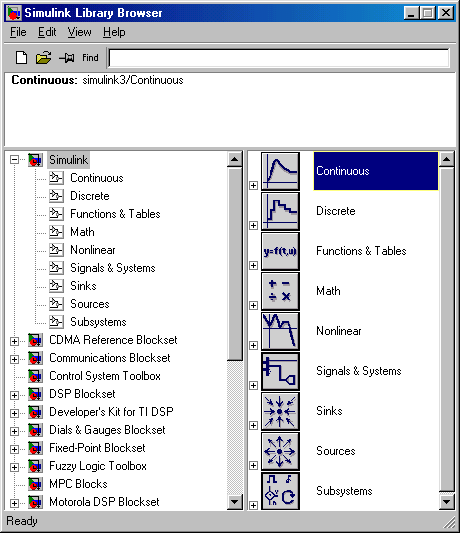The height and width of the screenshot is (533, 460).
Task: Open the File menu
Action: pyautogui.click(x=18, y=32)
